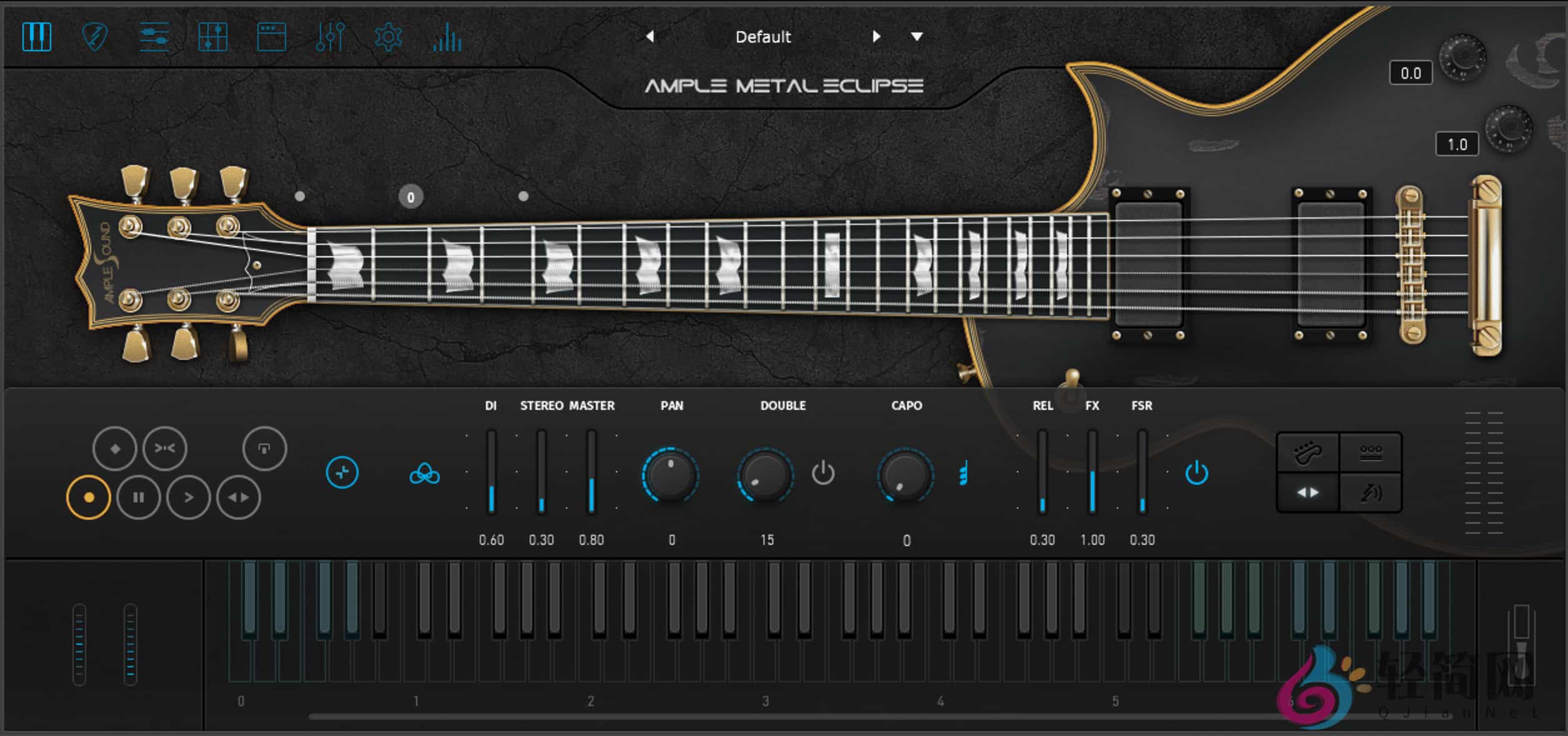
Task: Open the equalizer panel via the bars icon
Action: (x=447, y=37)
